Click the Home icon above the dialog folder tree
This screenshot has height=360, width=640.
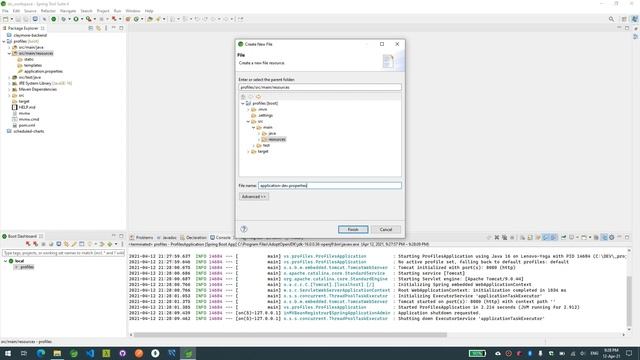(x=243, y=97)
